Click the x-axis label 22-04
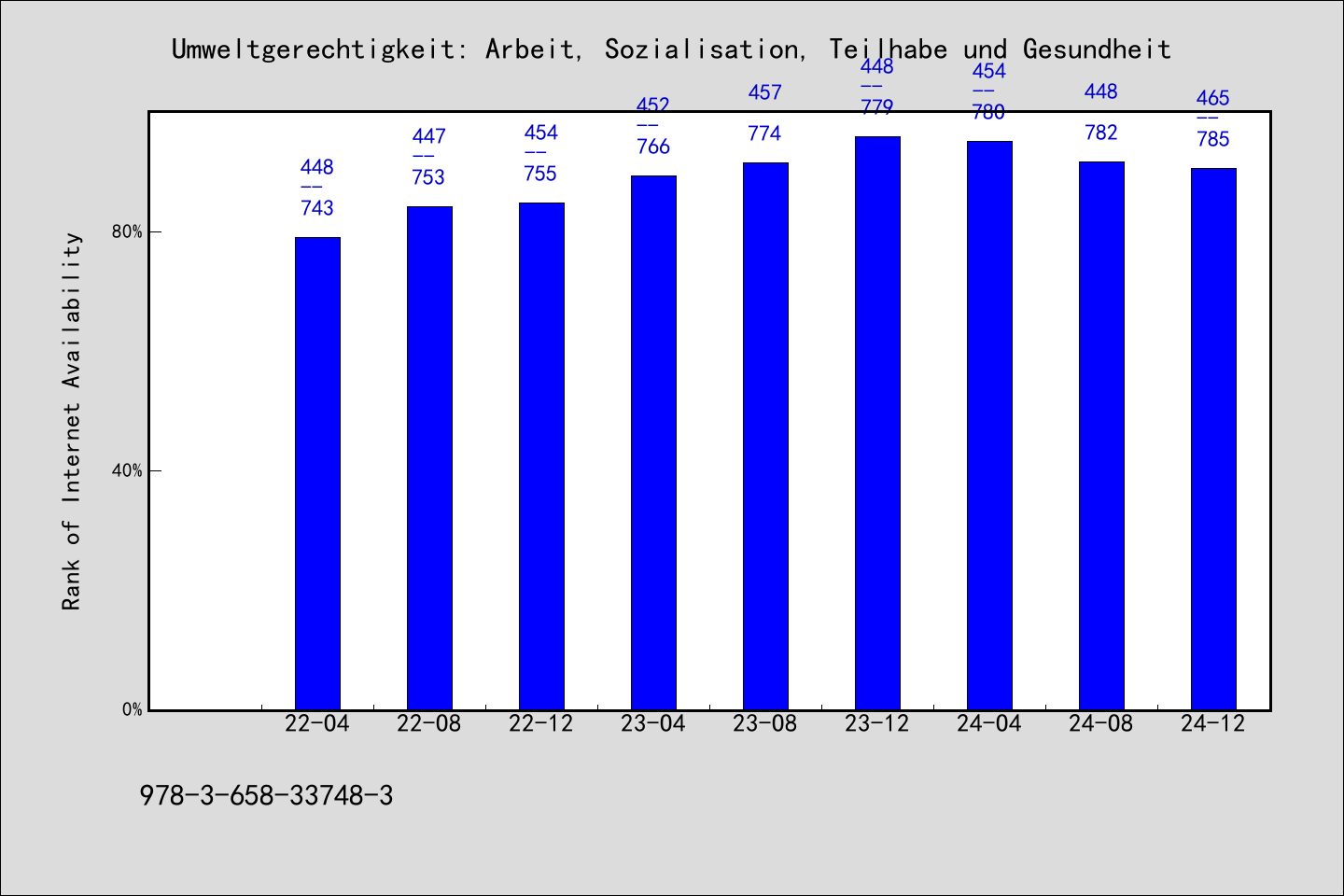 point(317,723)
